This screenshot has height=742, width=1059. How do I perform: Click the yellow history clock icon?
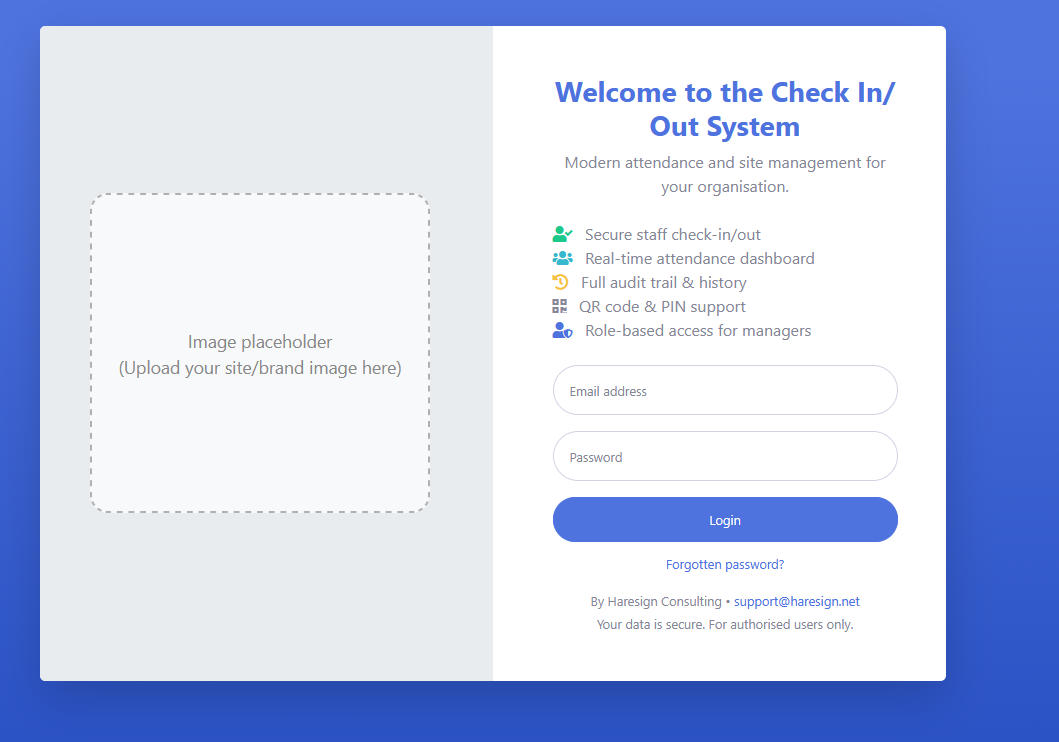click(x=560, y=283)
